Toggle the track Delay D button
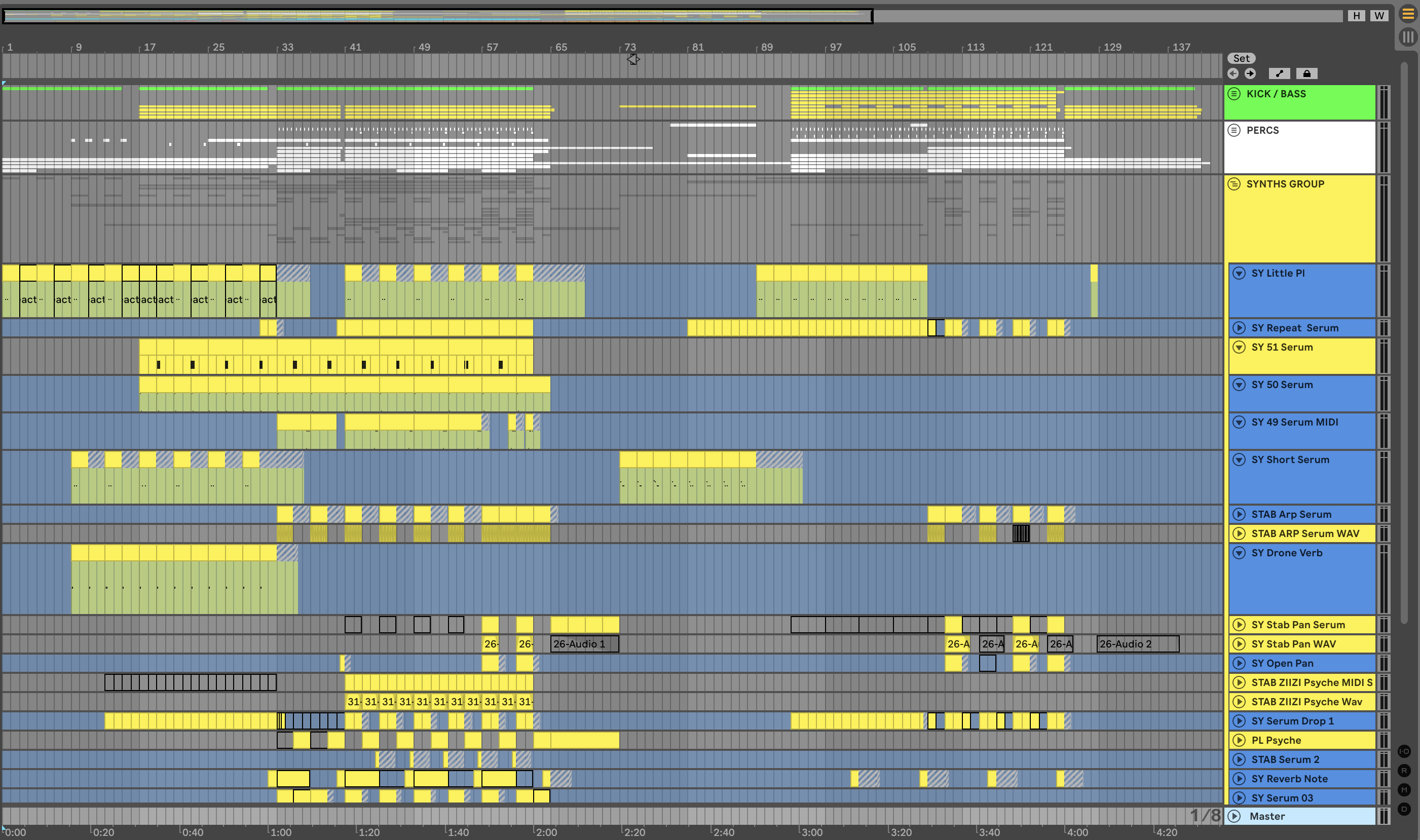 1404,809
